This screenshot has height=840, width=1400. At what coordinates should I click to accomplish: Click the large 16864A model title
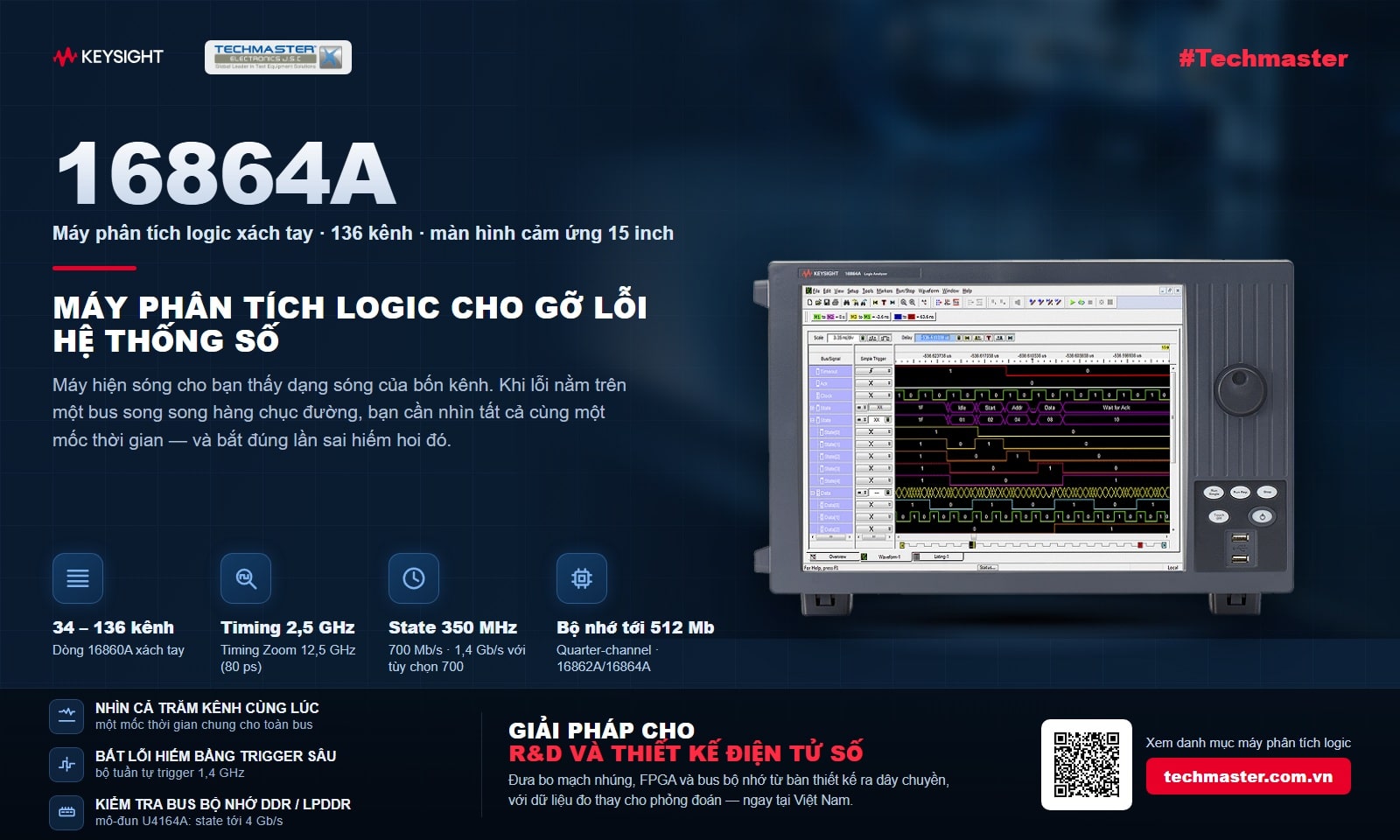226,173
